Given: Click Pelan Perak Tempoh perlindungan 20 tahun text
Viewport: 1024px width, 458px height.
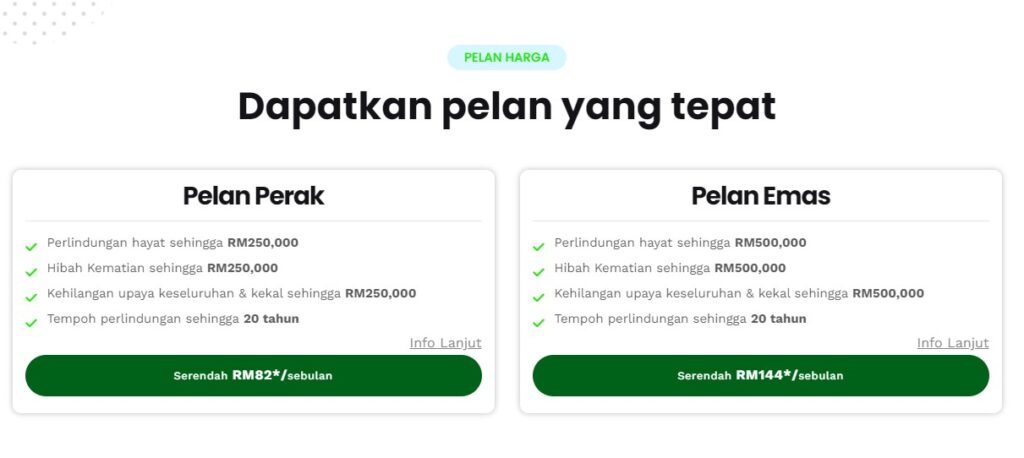Looking at the screenshot, I should [x=172, y=319].
